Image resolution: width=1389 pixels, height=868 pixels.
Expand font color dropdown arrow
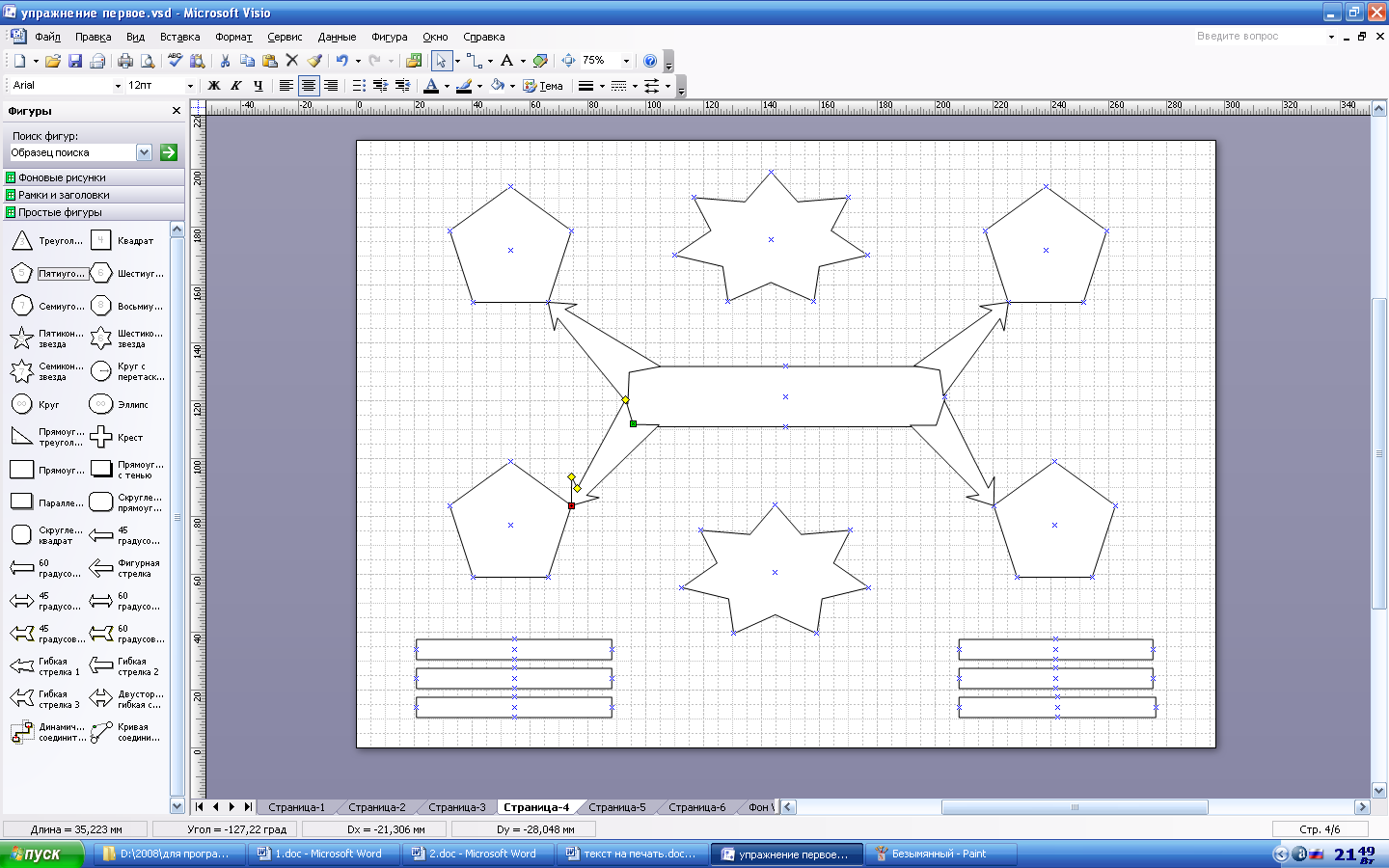pyautogui.click(x=447, y=86)
